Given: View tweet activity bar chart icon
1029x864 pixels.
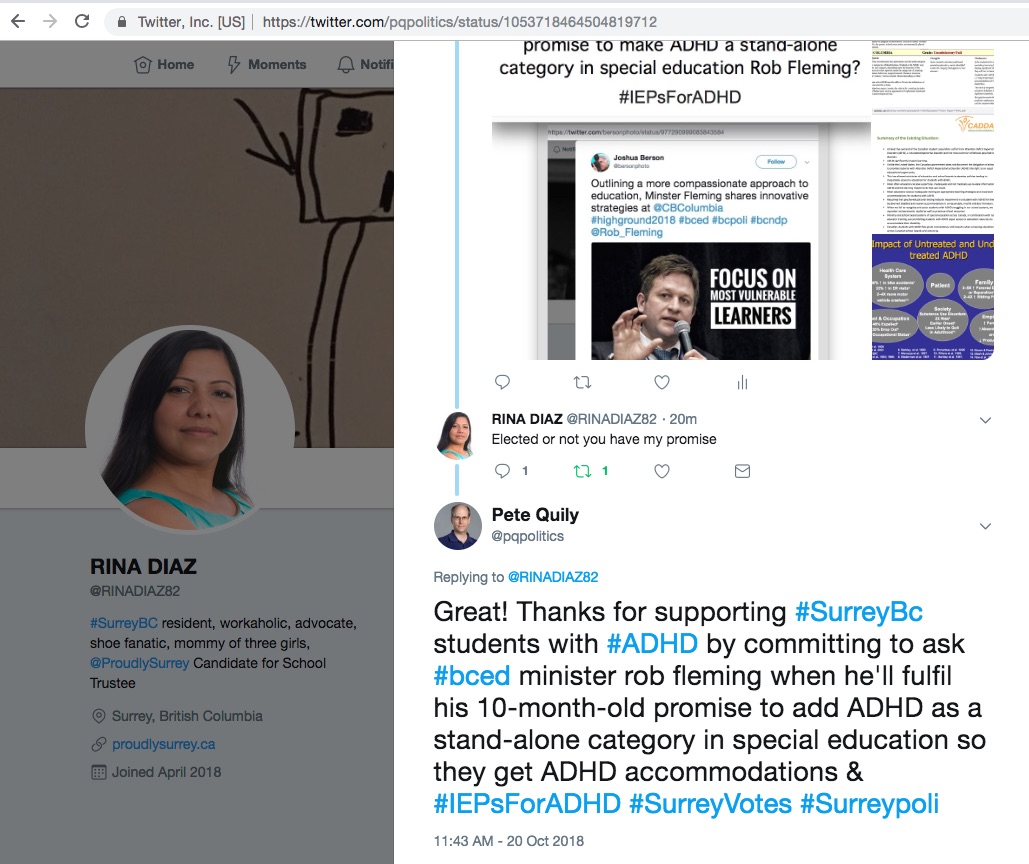Looking at the screenshot, I should pos(742,382).
